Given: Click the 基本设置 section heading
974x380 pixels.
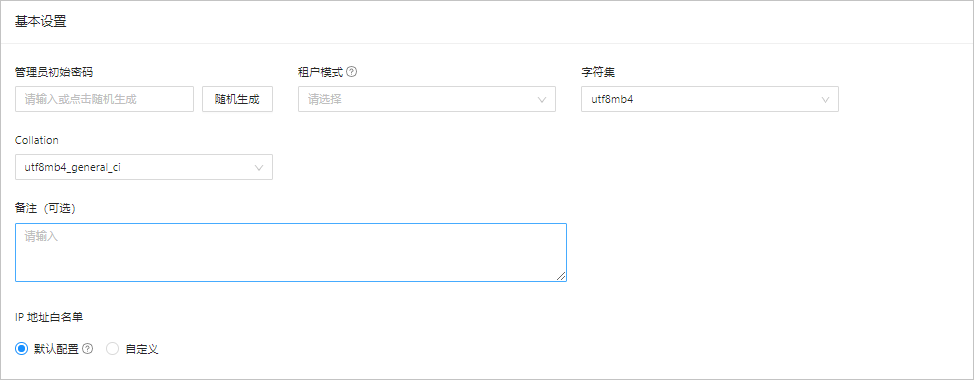Looking at the screenshot, I should [40, 22].
